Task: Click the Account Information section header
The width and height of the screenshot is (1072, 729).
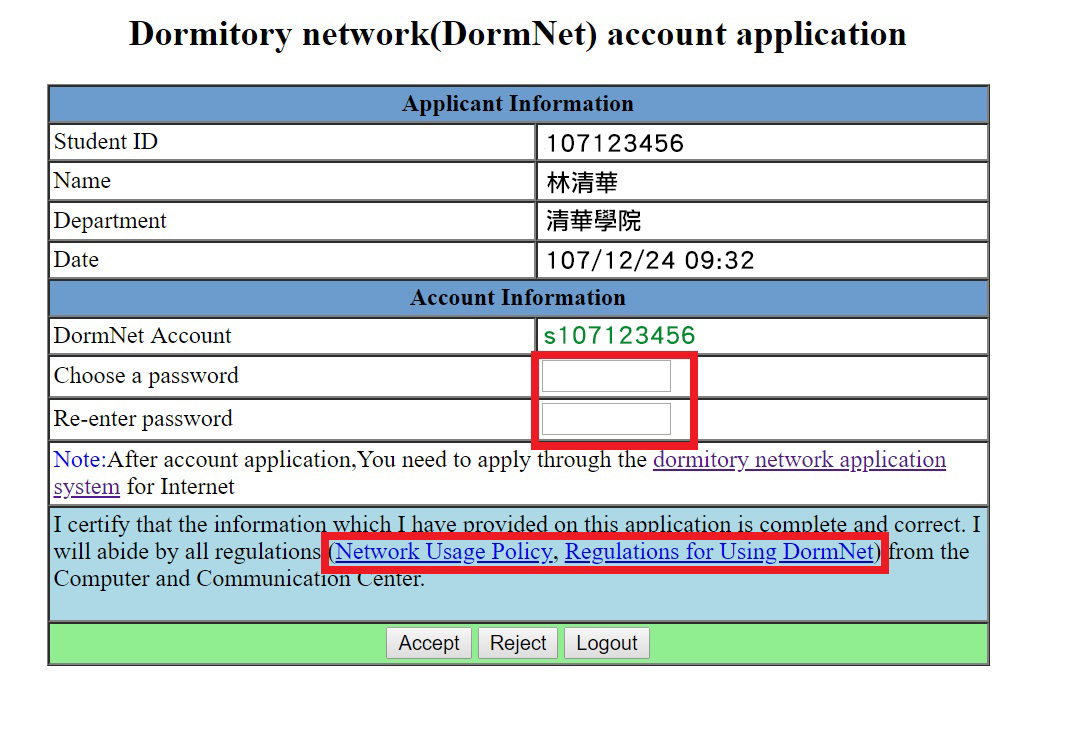Action: click(517, 298)
